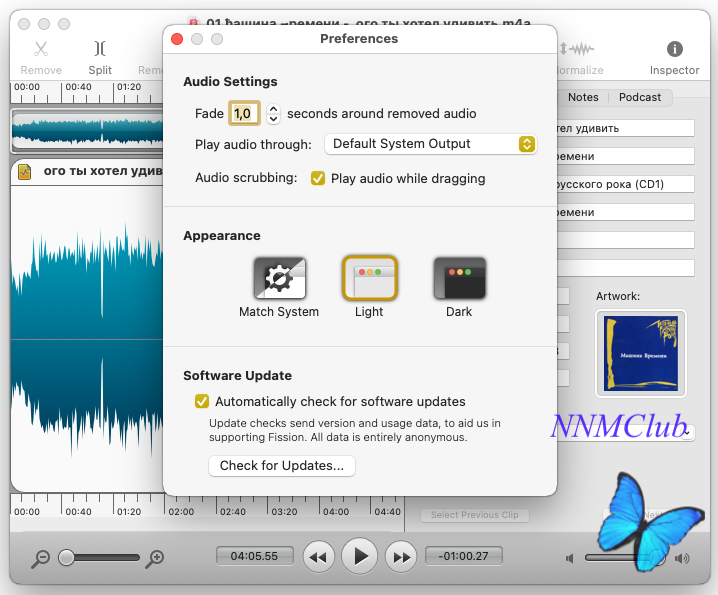Viewport: 718px width, 595px height.
Task: Click the album field containing '(CD1)'
Action: (626, 184)
